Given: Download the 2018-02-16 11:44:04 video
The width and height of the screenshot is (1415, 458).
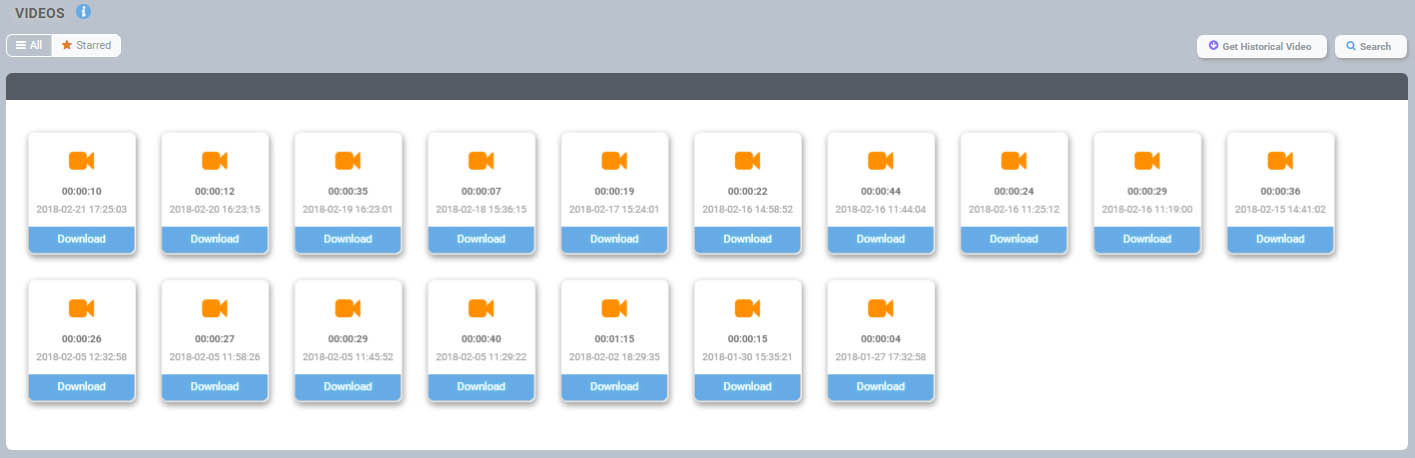Looking at the screenshot, I should (x=881, y=239).
